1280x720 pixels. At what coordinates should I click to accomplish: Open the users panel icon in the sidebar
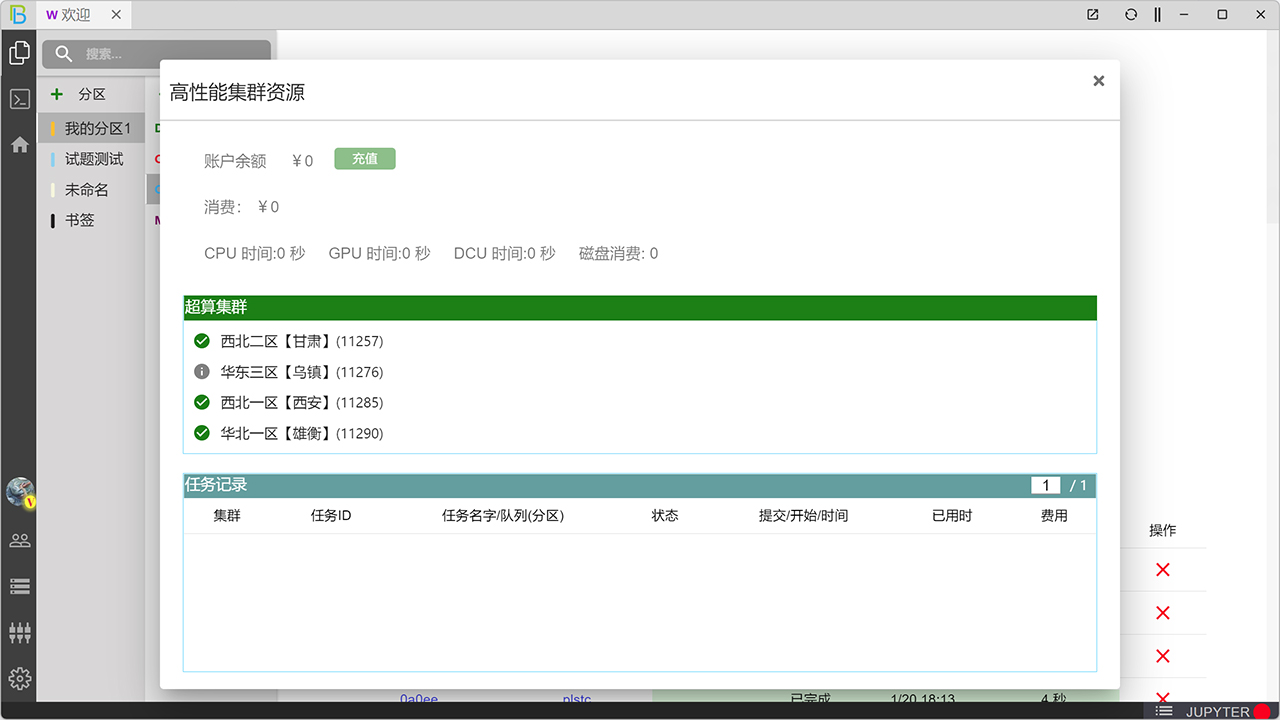pos(18,539)
